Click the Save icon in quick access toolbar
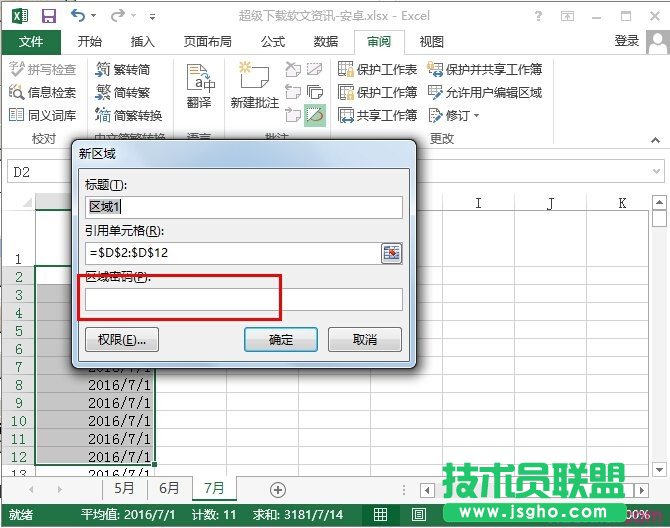 pos(48,15)
